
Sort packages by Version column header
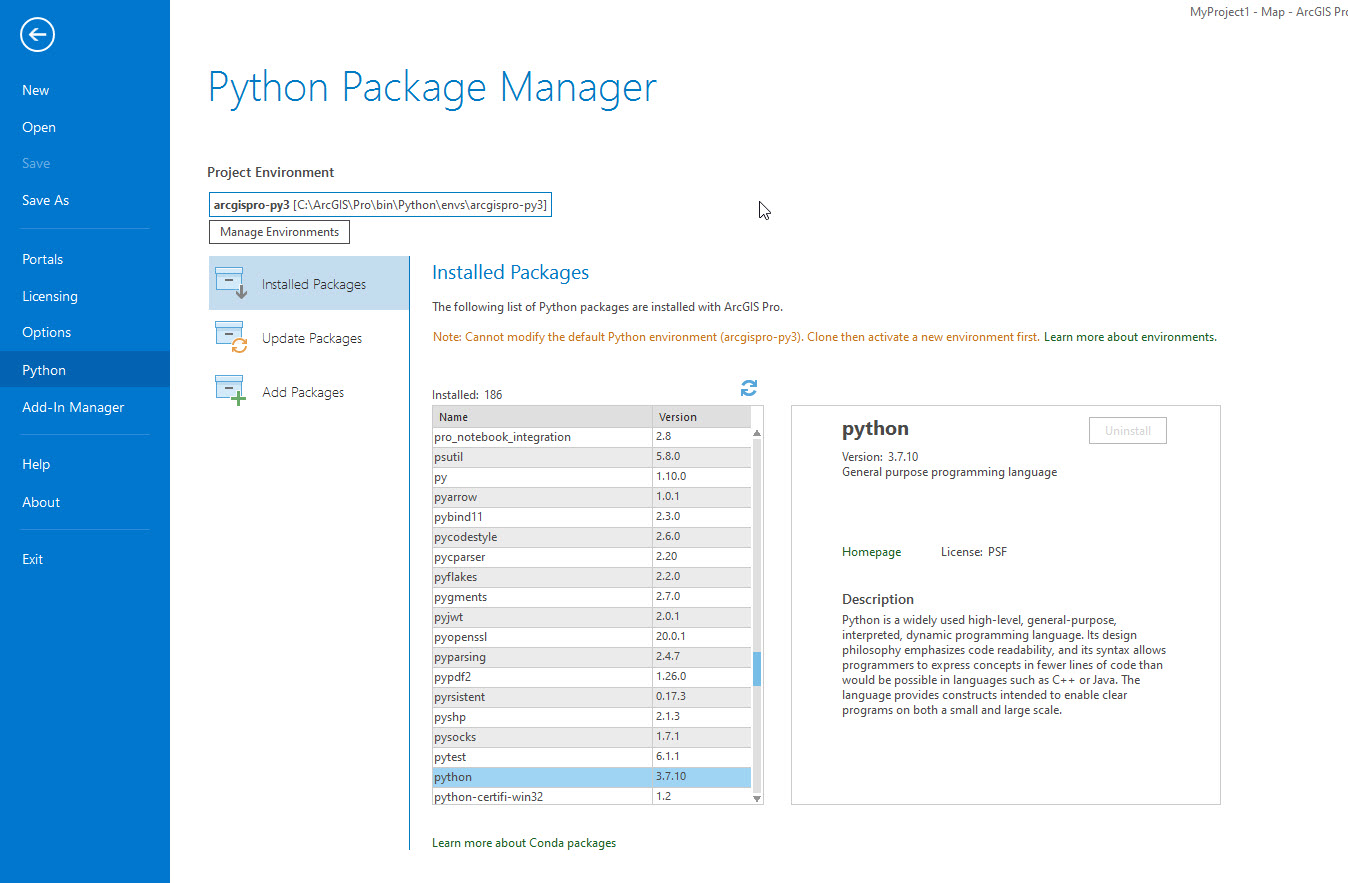click(700, 417)
